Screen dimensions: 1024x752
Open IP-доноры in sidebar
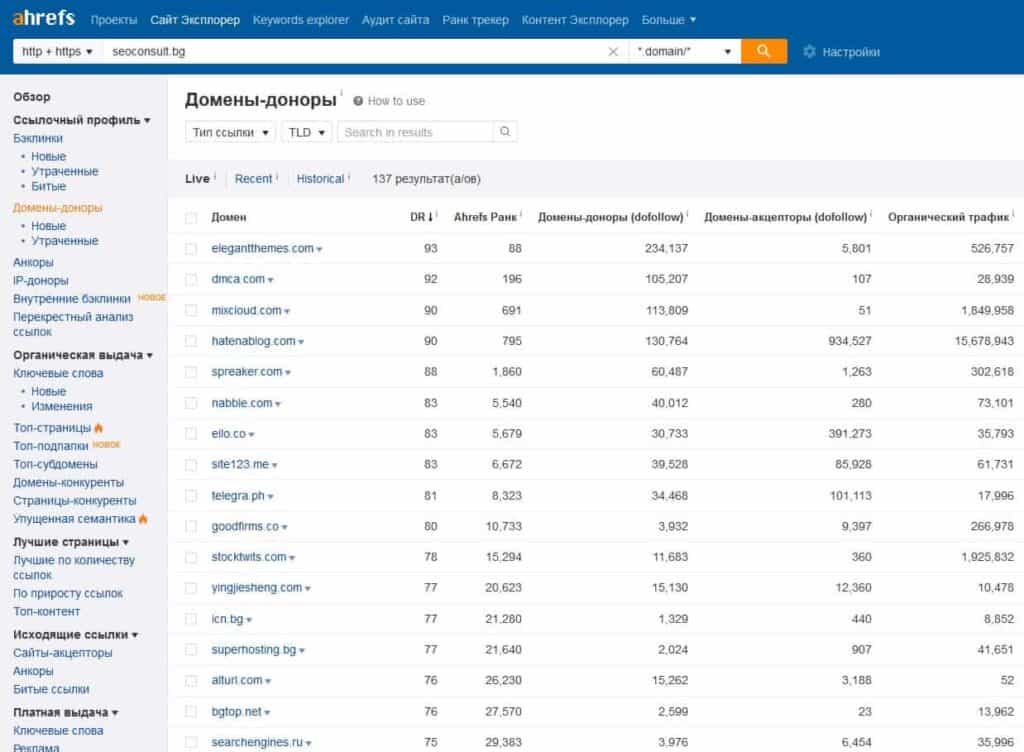pos(40,281)
